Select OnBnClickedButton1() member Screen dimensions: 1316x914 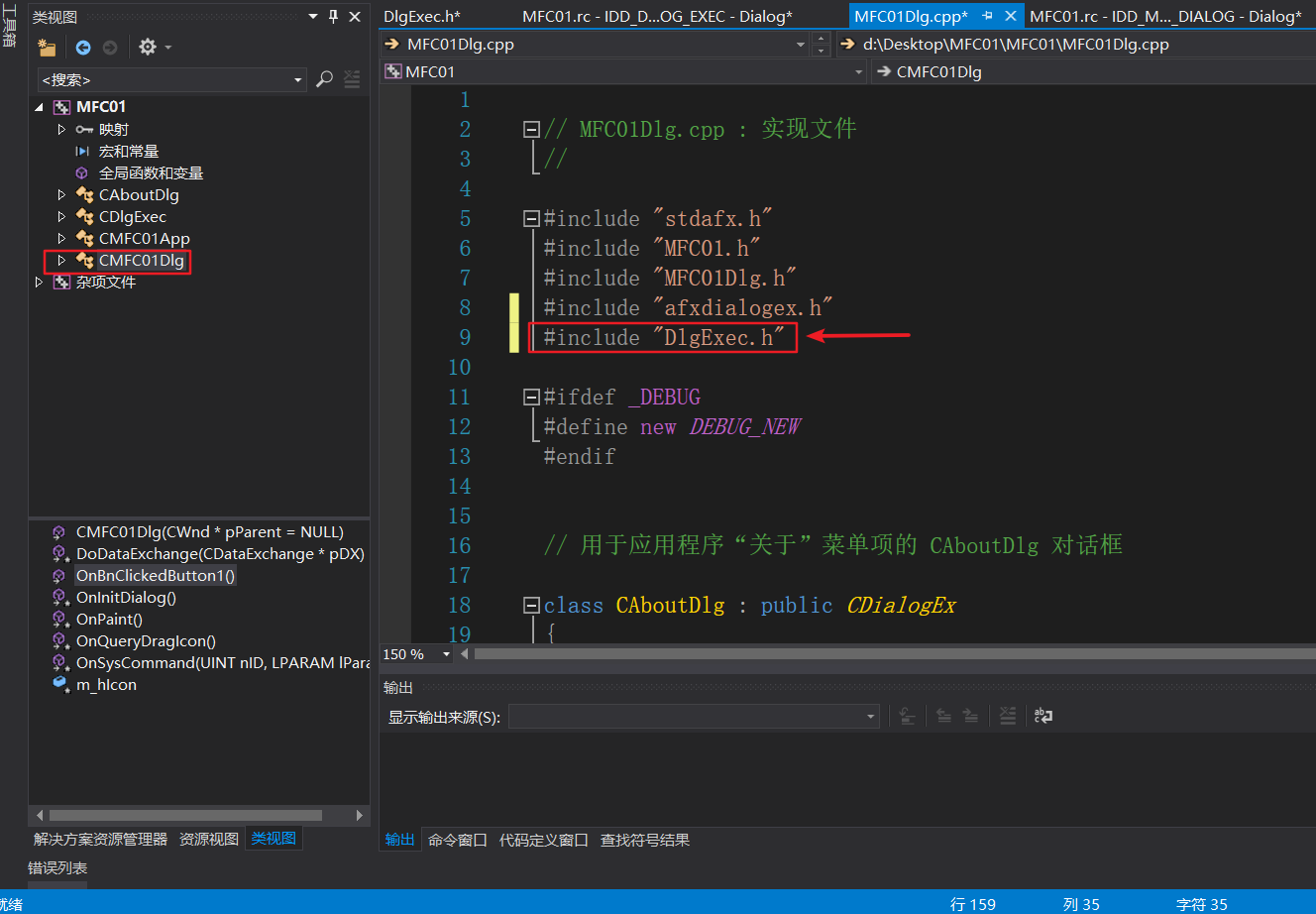[x=156, y=575]
